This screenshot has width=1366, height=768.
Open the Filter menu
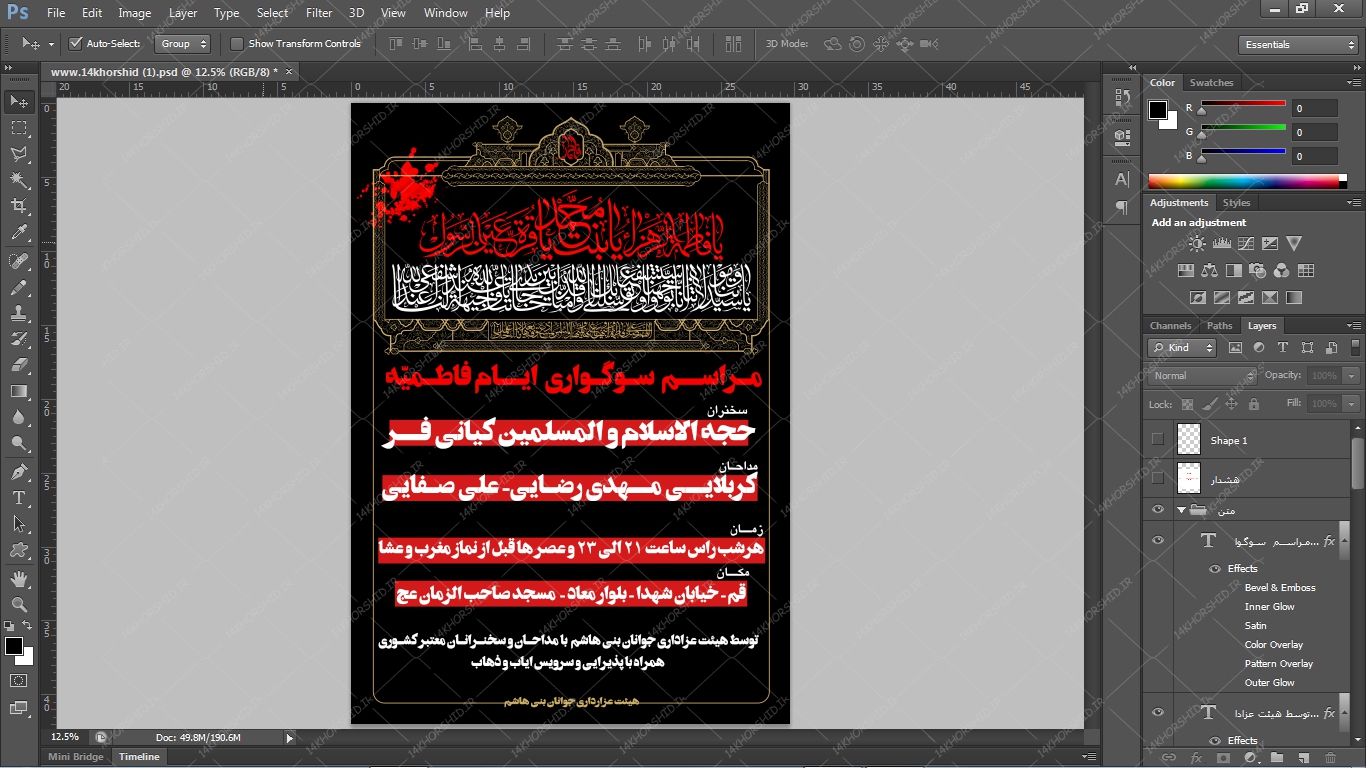coord(319,13)
